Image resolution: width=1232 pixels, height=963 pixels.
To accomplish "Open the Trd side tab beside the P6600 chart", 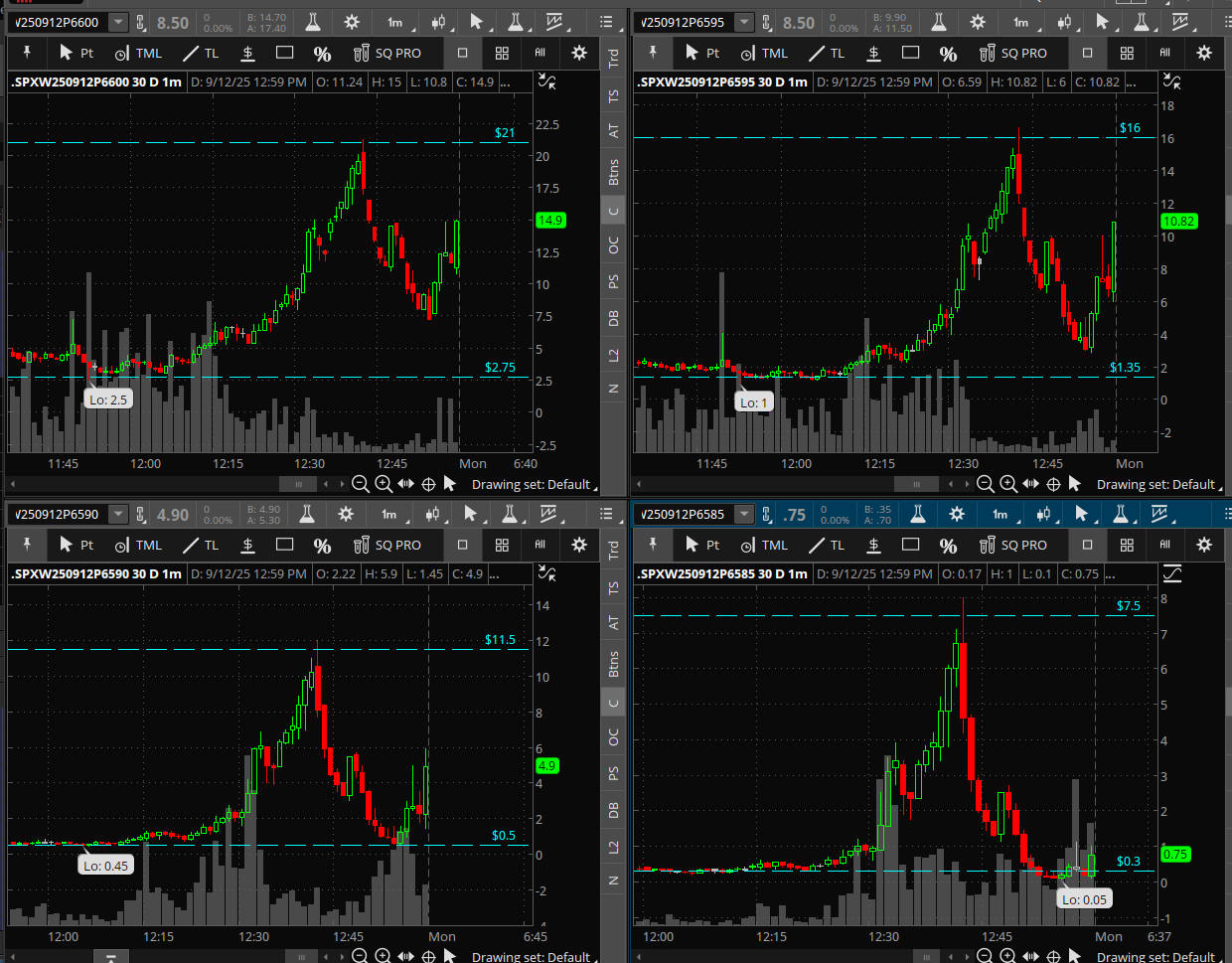I will pos(613,59).
